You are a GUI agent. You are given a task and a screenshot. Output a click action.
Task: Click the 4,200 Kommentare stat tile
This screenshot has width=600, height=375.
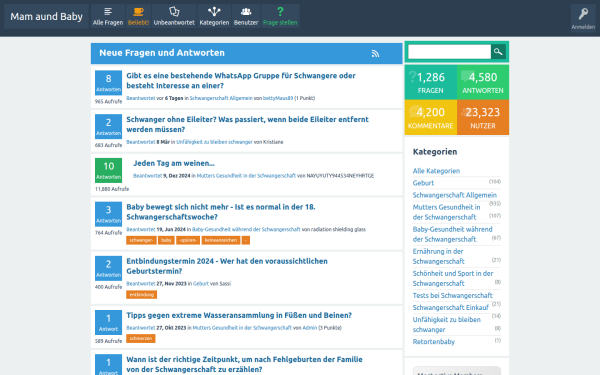coord(431,117)
